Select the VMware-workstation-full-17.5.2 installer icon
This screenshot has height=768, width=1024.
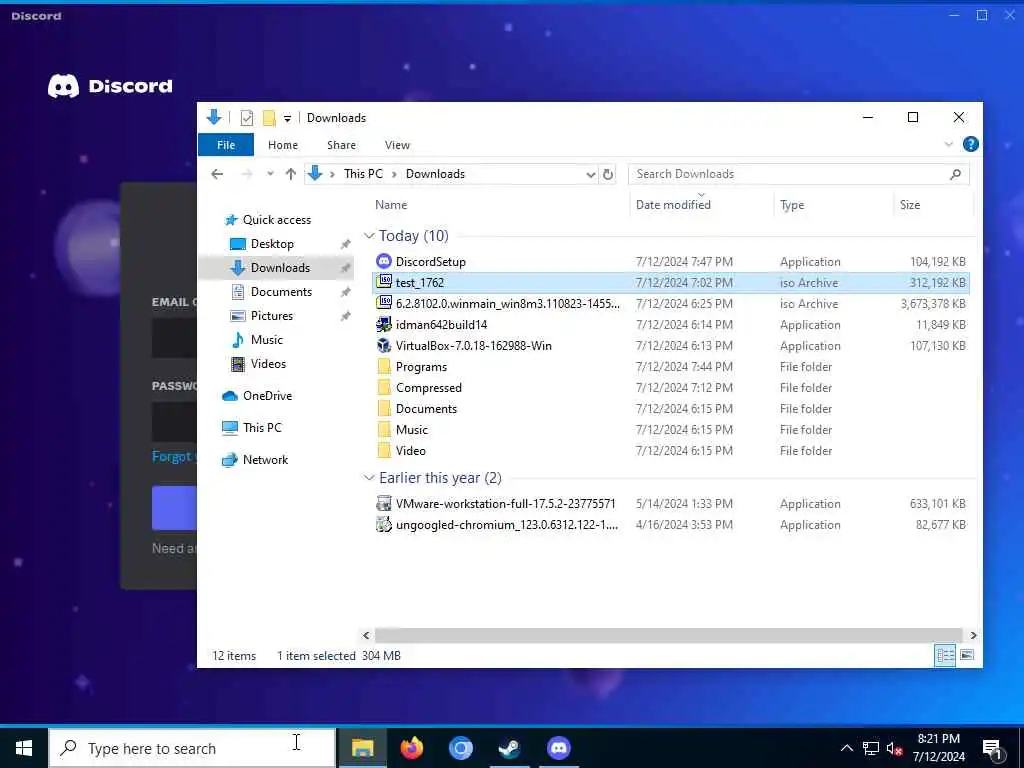[384, 504]
